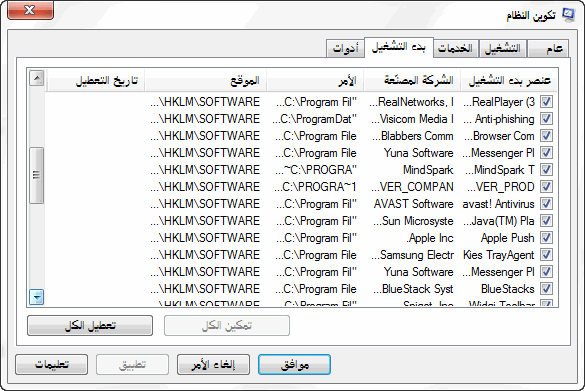Click the إلغاء الأمر button

click(213, 365)
